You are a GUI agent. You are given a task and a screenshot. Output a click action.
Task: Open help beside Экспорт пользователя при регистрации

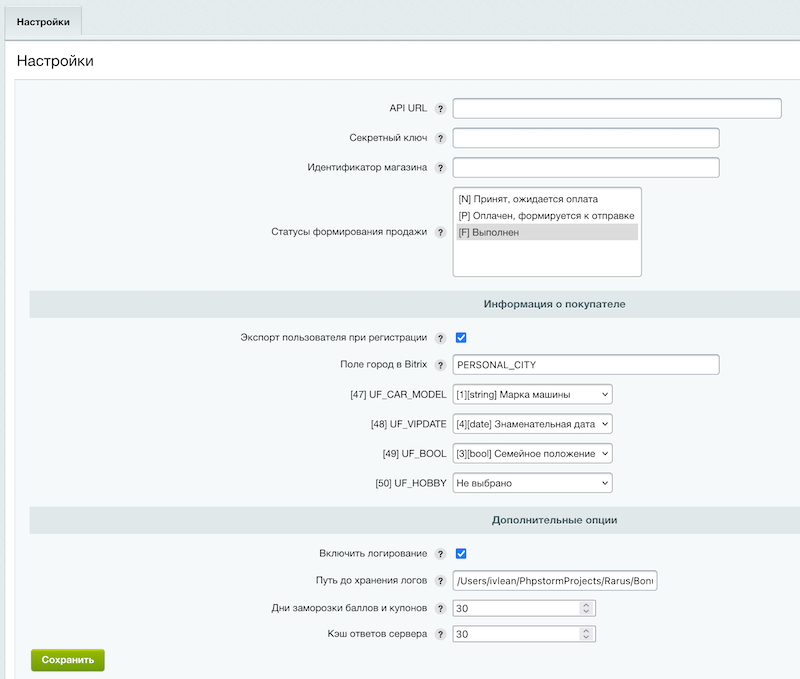(x=438, y=337)
